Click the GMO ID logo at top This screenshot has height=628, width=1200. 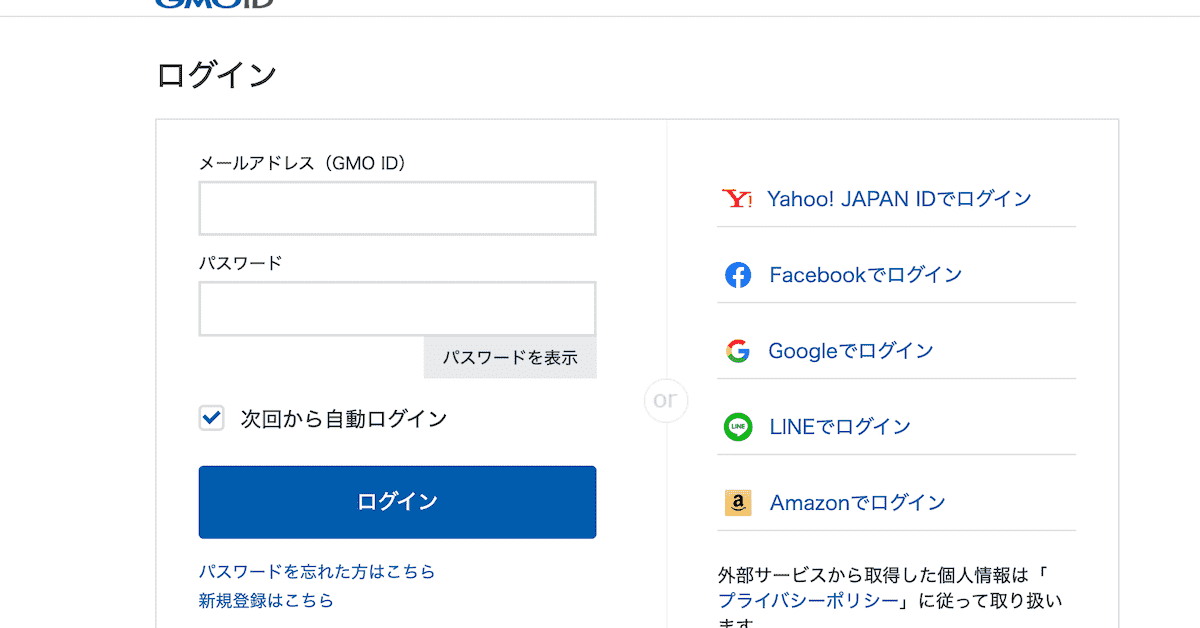point(214,3)
